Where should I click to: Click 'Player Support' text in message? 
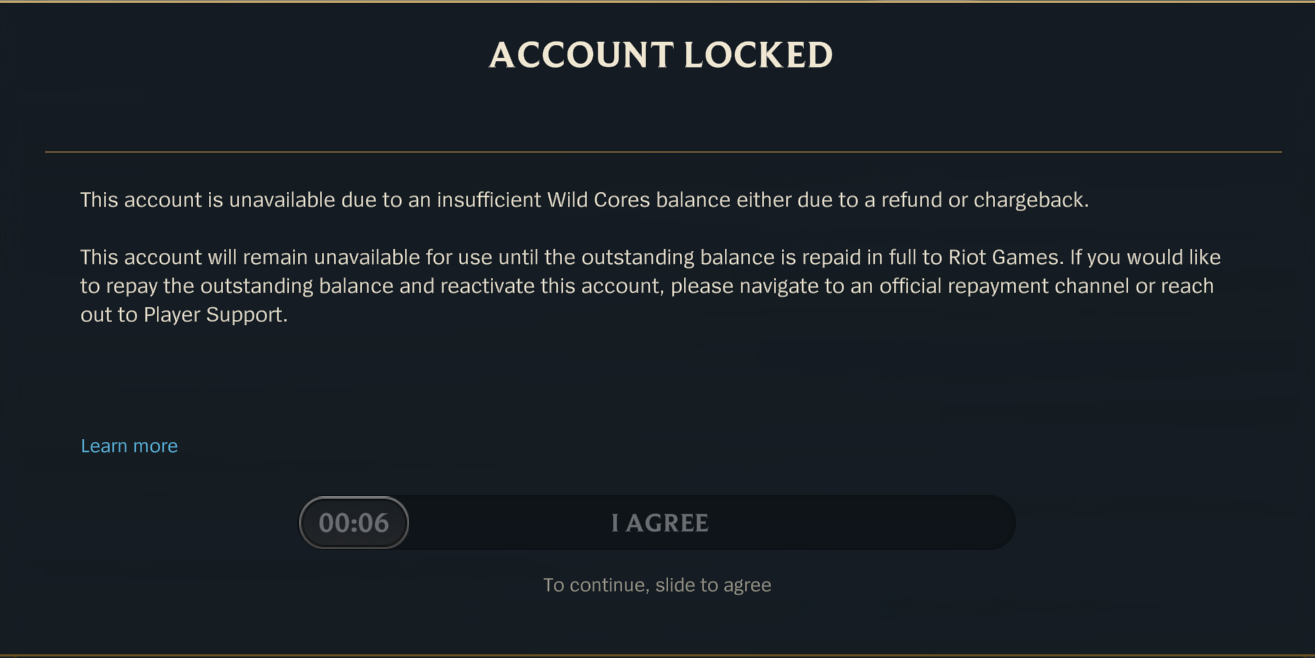point(215,315)
